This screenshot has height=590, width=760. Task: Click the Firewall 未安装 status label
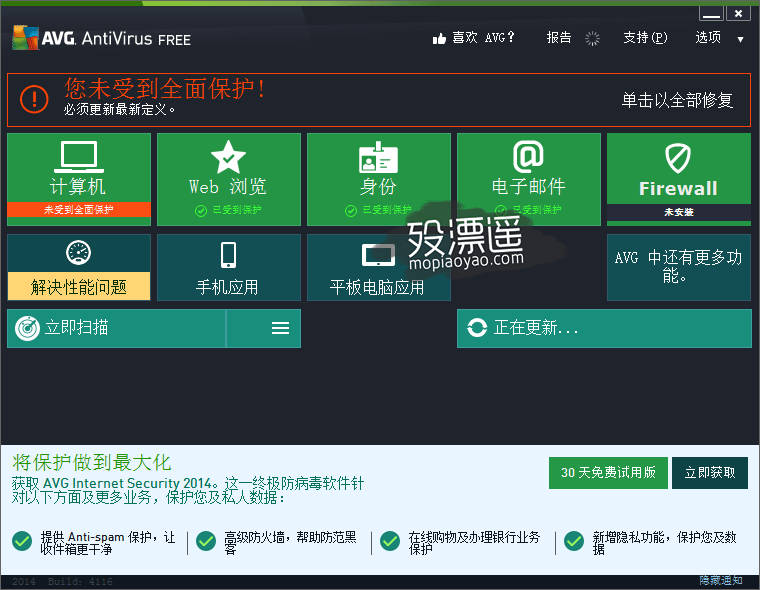[x=679, y=212]
